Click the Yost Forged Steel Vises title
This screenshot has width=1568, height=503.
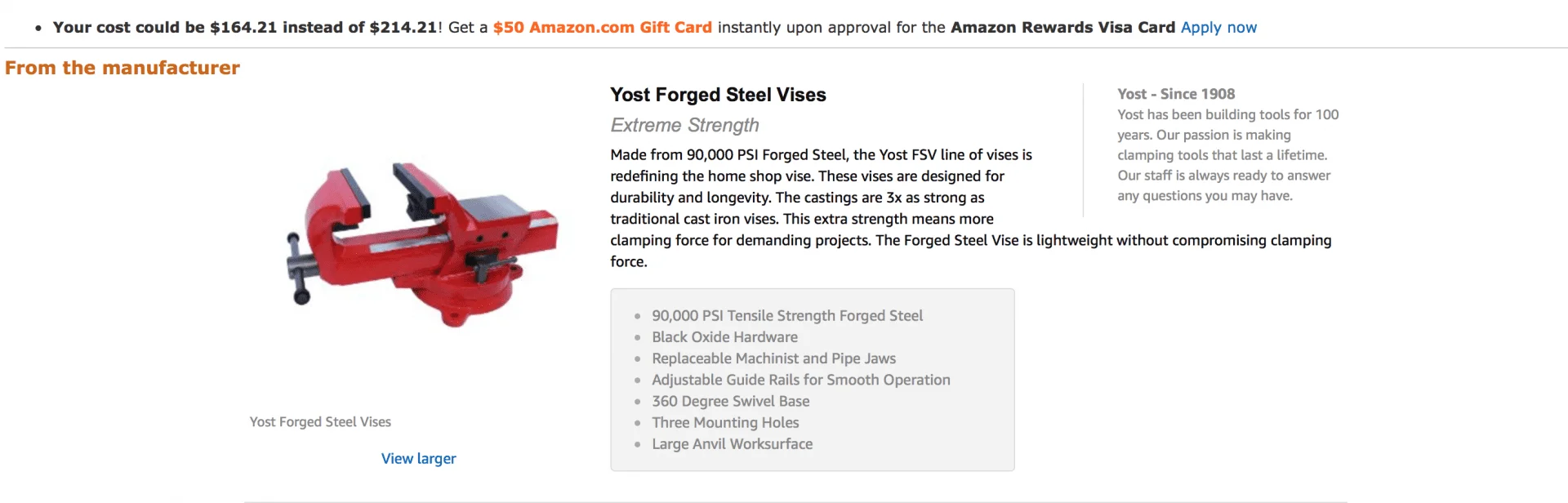(x=718, y=95)
